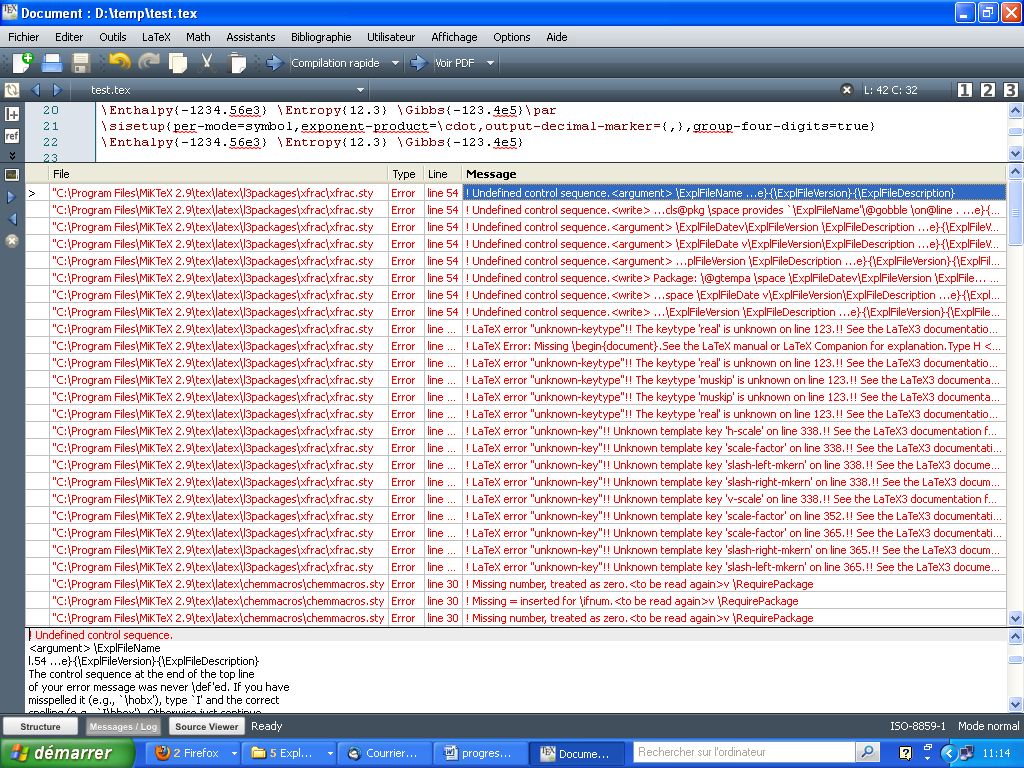Toggle the Structure panel

40,726
